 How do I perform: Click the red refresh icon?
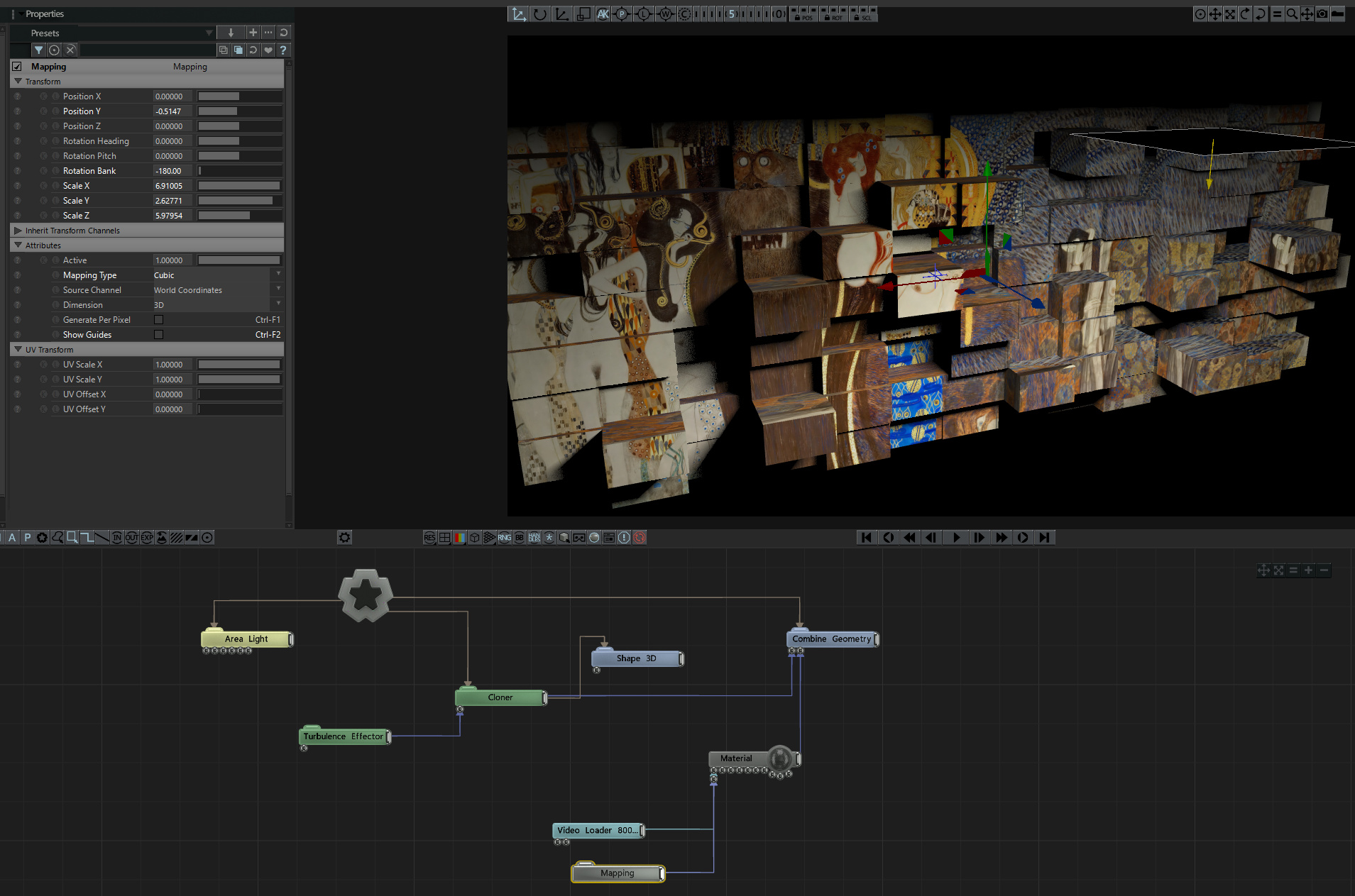(640, 538)
